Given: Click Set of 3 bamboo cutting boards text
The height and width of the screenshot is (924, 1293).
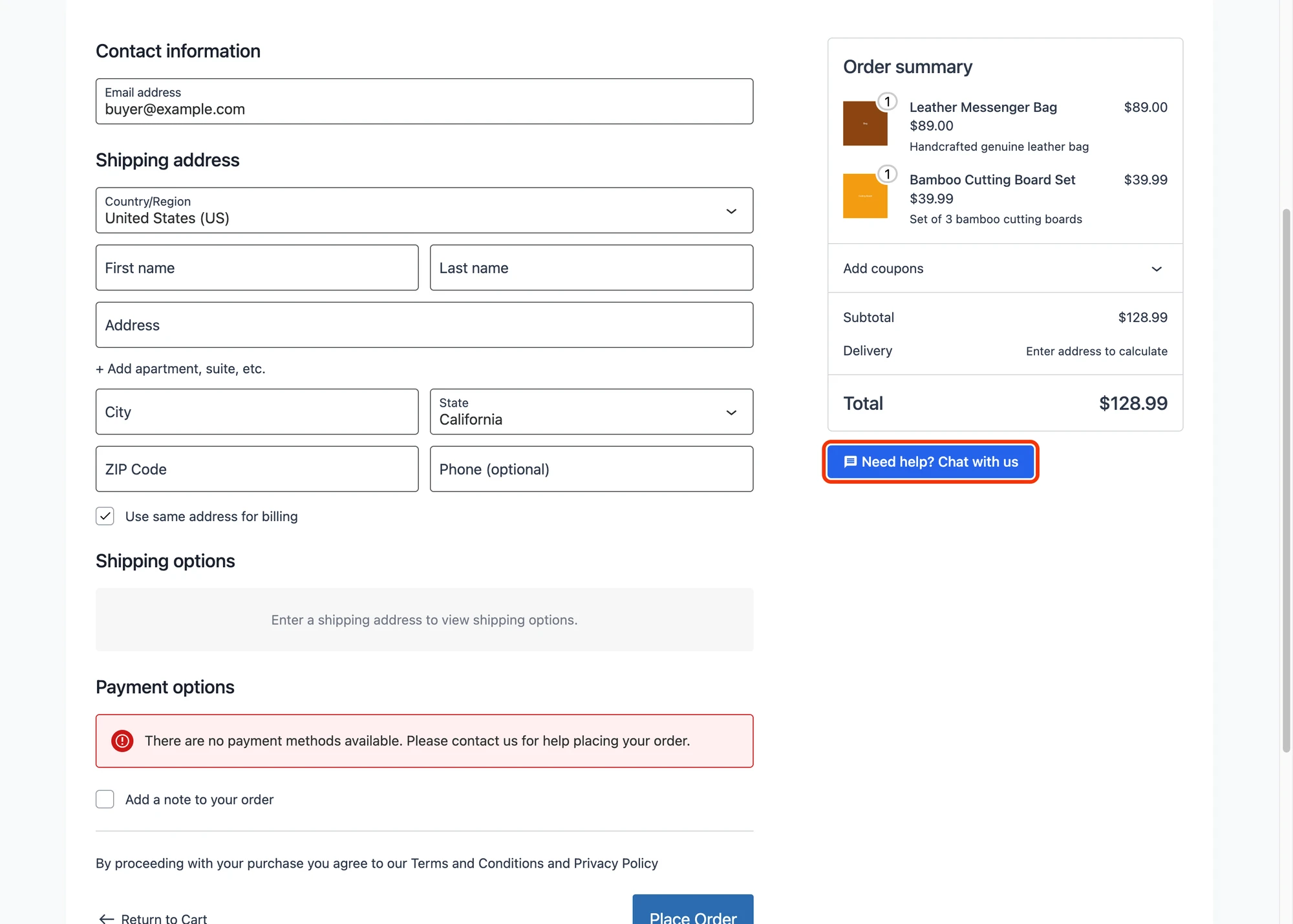Looking at the screenshot, I should tap(996, 219).
